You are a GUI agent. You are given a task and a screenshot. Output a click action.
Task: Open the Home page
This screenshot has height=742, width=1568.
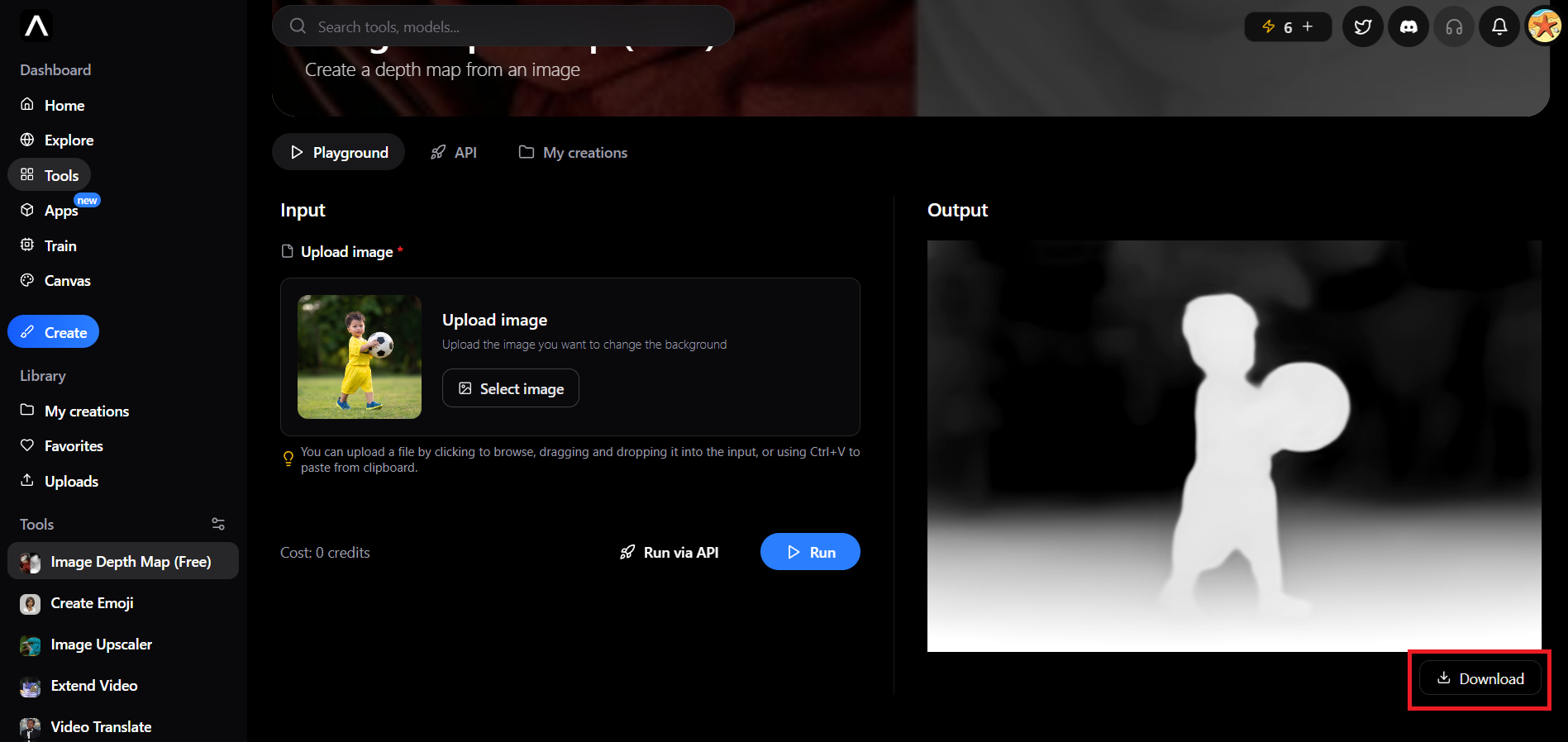[53, 105]
